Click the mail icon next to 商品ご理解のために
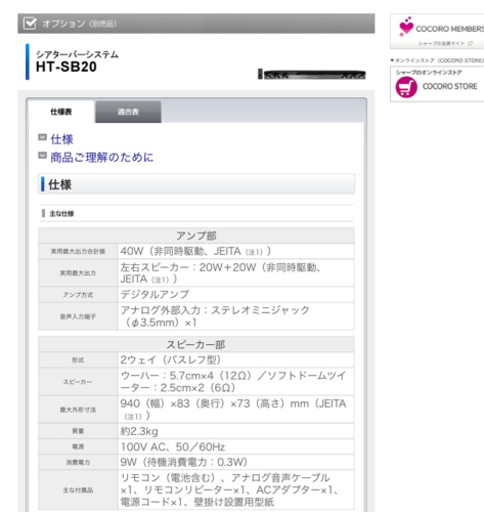This screenshot has height=512, width=484. pyautogui.click(x=42, y=155)
